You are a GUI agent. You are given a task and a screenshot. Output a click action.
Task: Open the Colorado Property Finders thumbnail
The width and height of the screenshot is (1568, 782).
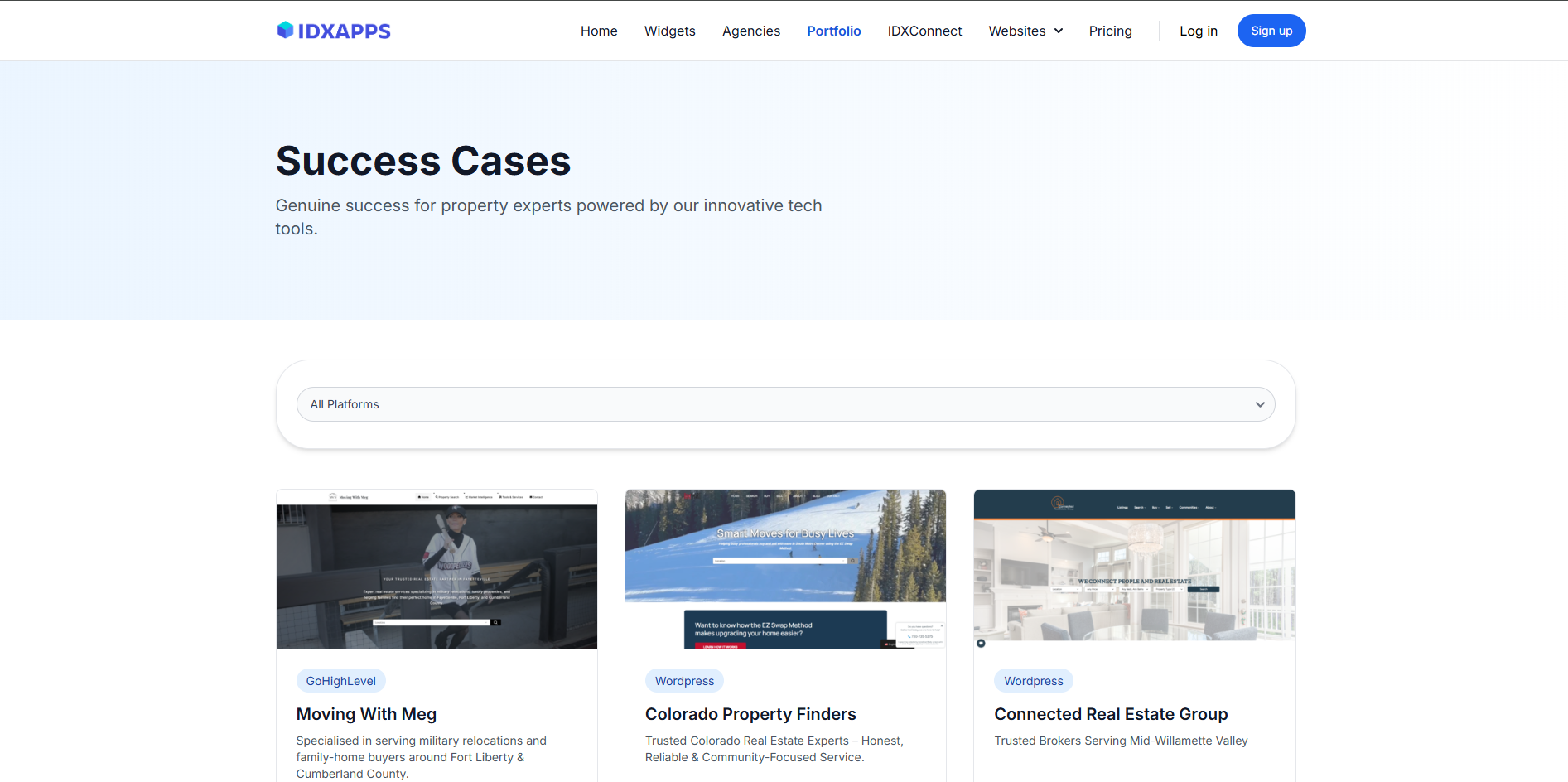click(x=785, y=569)
